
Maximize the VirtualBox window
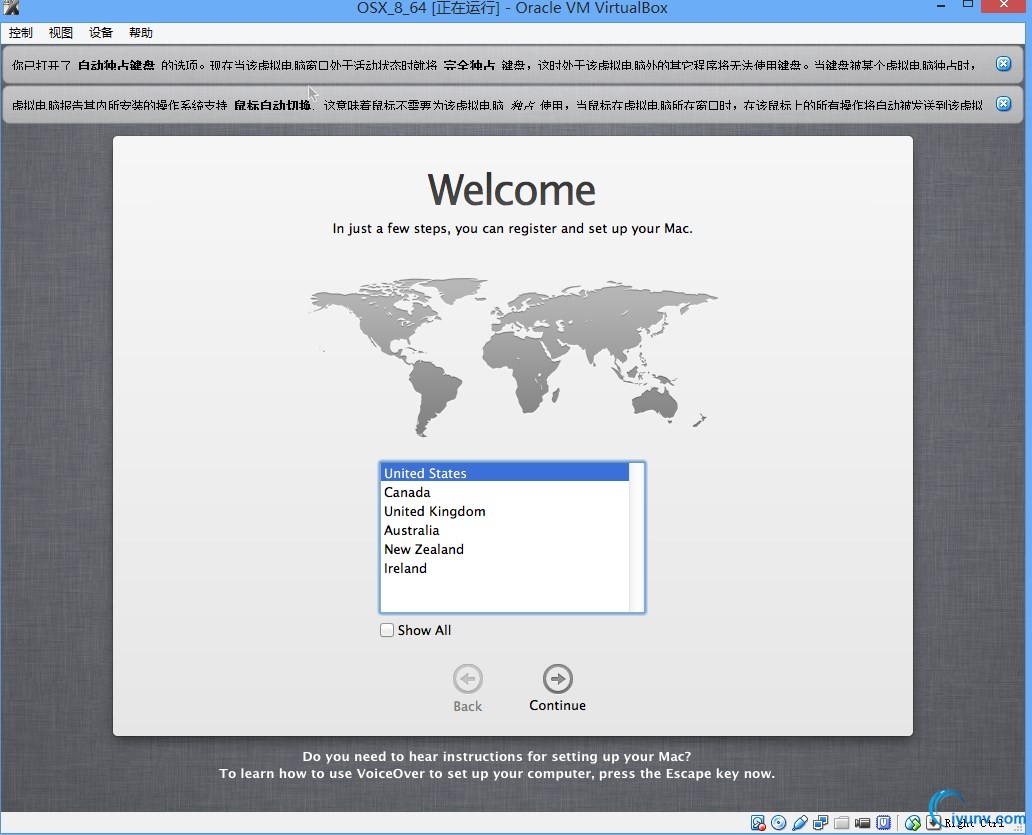(968, 5)
